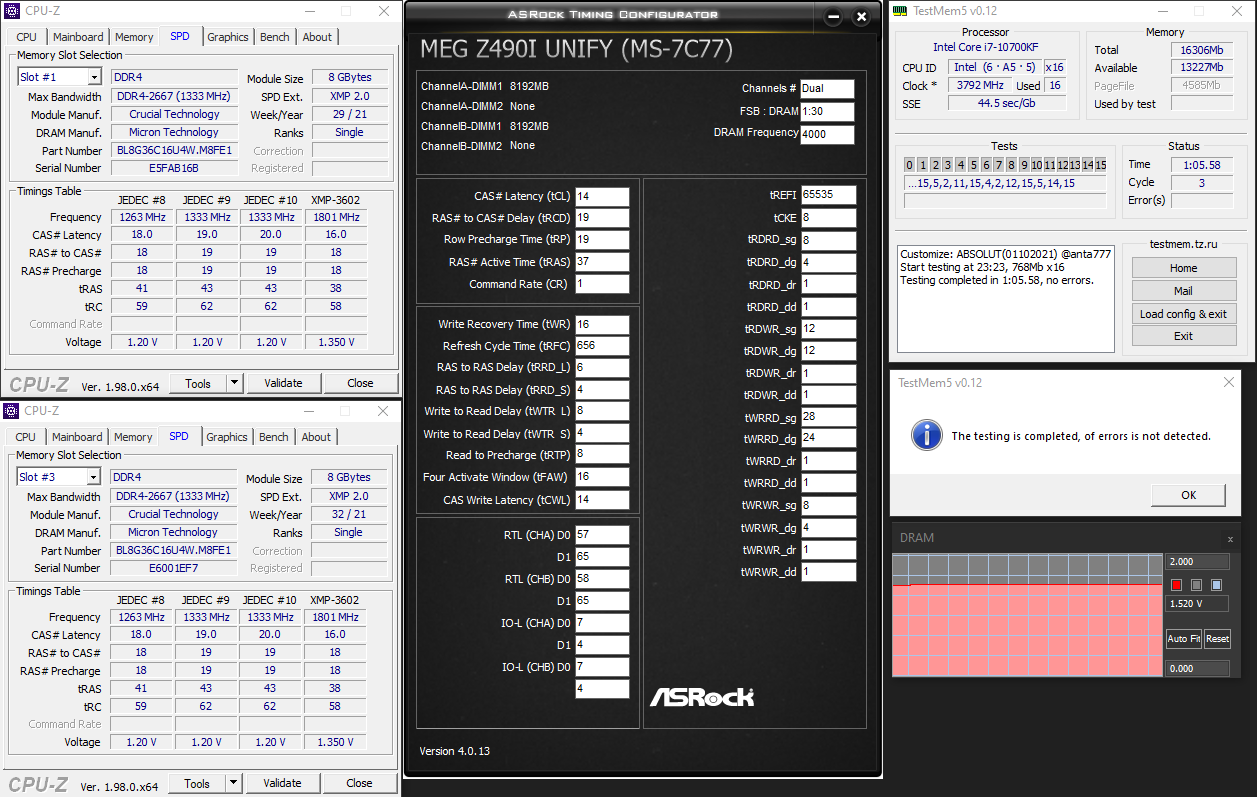Open Mainboard tab in Slot #1 CPU-Z window
Screen dimensions: 1257x797
[78, 37]
